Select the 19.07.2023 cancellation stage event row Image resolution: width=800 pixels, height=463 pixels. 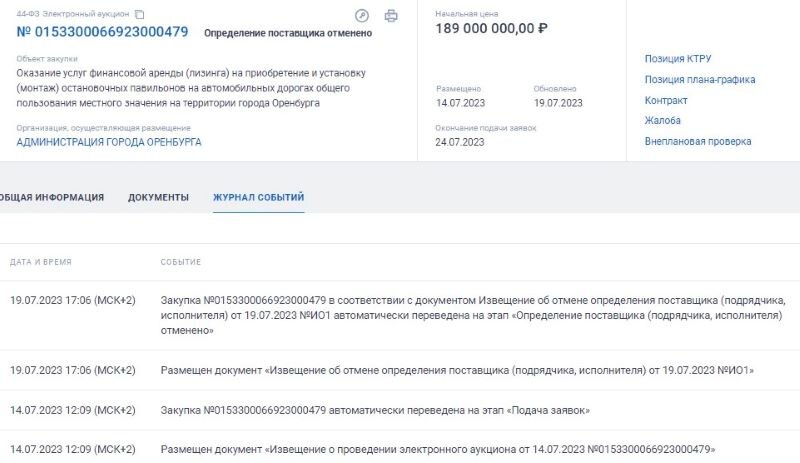click(x=400, y=315)
